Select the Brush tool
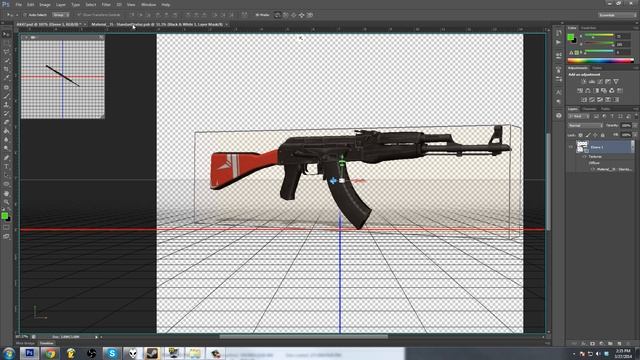This screenshot has width=640, height=360. [6, 96]
